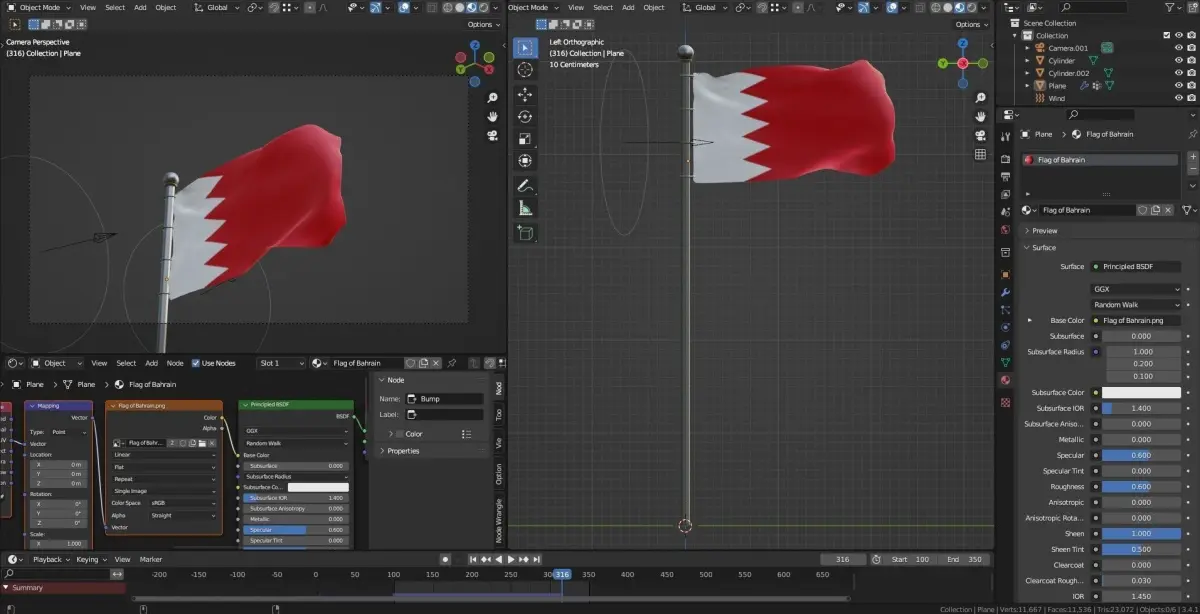
Task: Open the Node menu in the node editor
Action: (175, 363)
